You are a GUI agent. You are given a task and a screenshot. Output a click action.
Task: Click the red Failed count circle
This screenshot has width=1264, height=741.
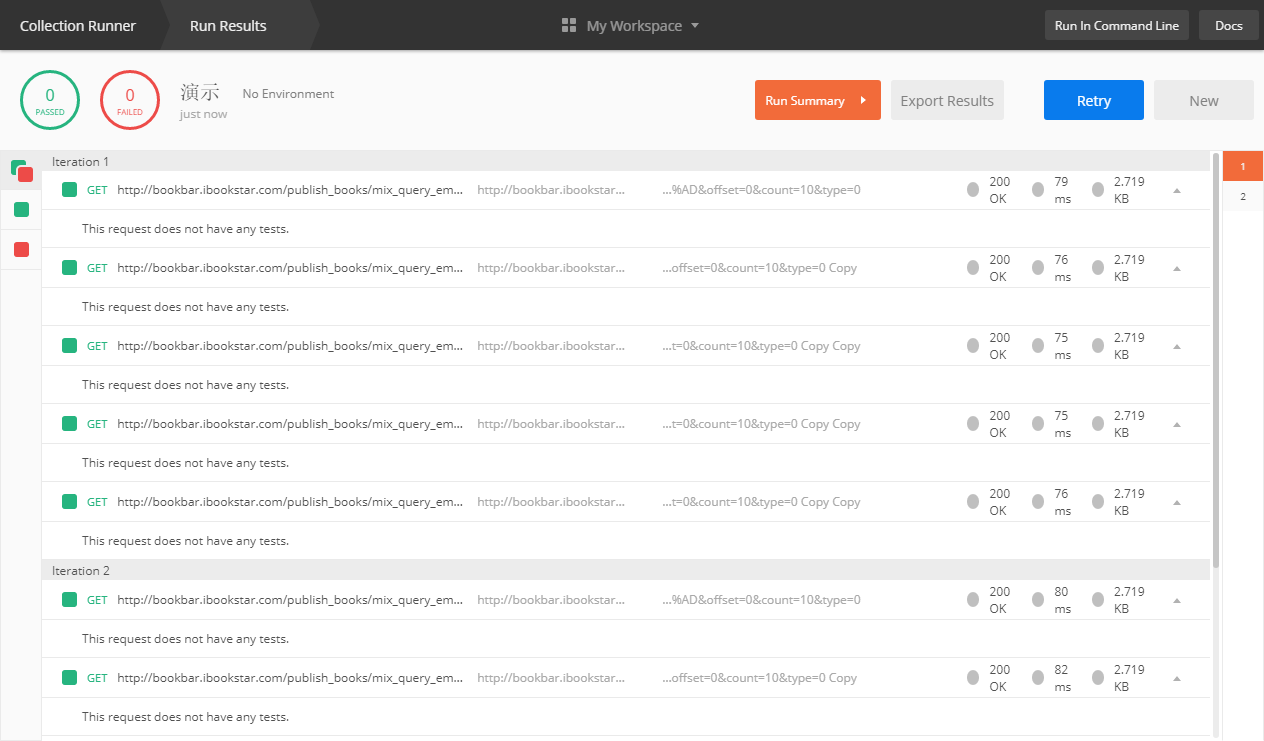[130, 100]
